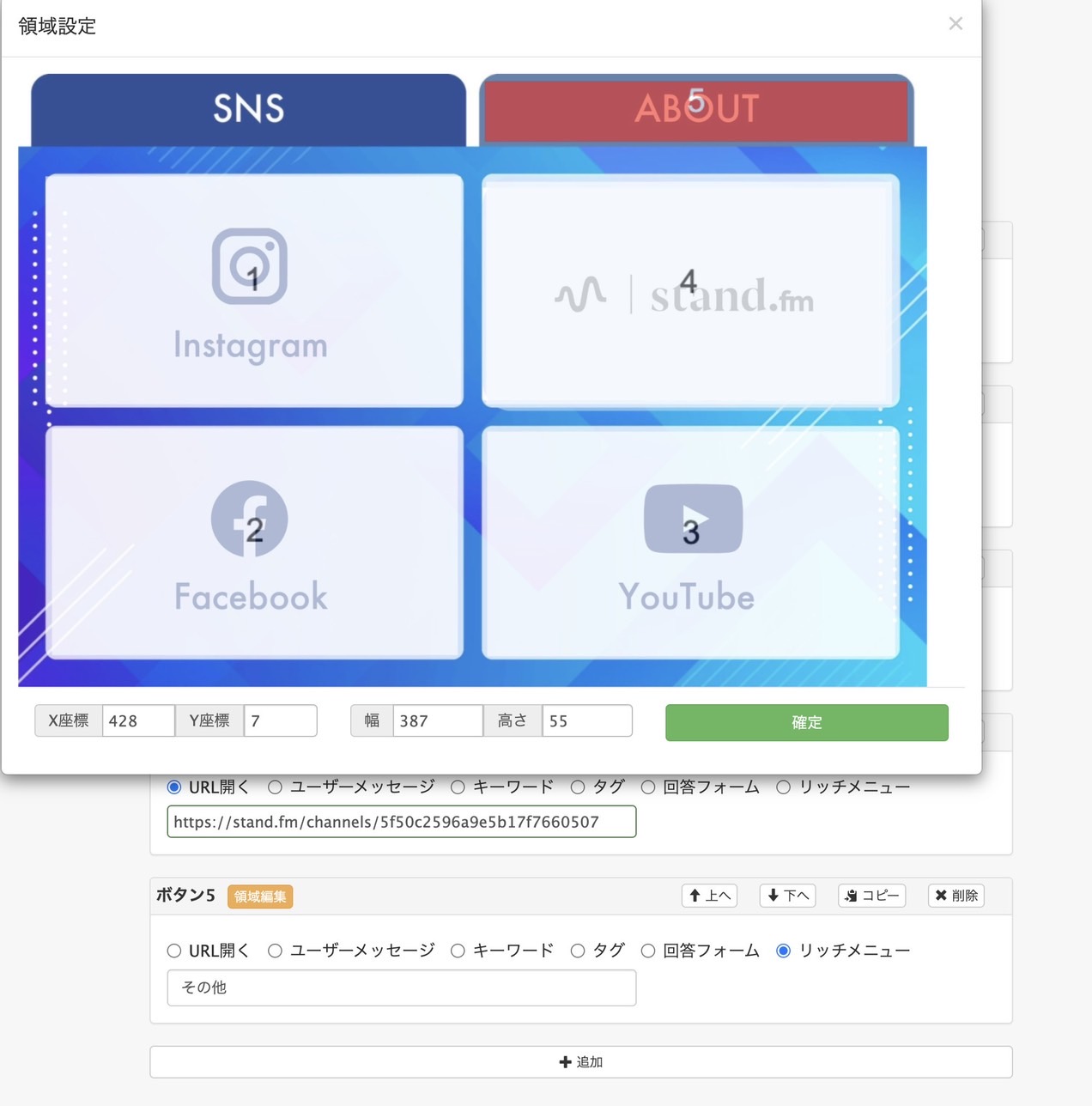Add a new button with 追加
This screenshot has height=1106, width=1092.
coord(581,1062)
